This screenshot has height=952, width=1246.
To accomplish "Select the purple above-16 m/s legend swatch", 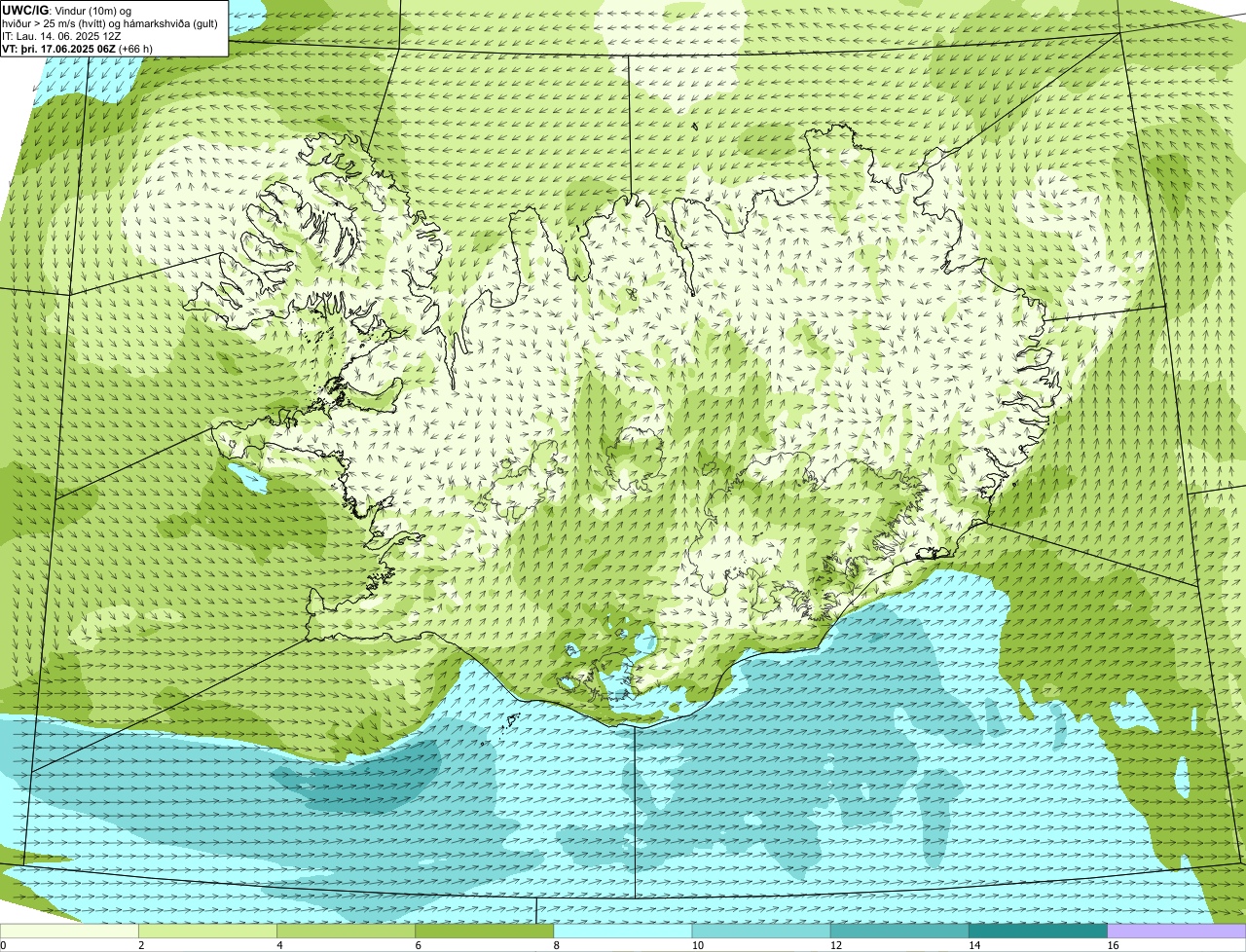I will click(x=1177, y=931).
